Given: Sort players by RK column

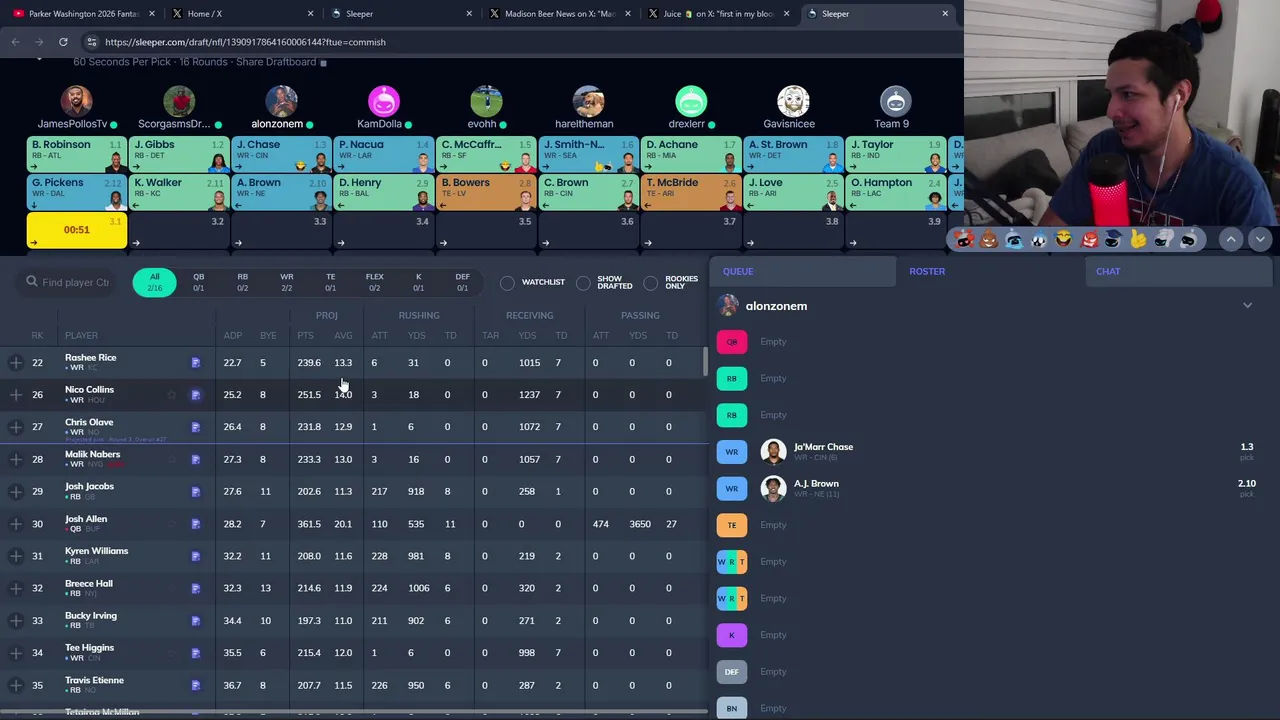Looking at the screenshot, I should pos(37,336).
